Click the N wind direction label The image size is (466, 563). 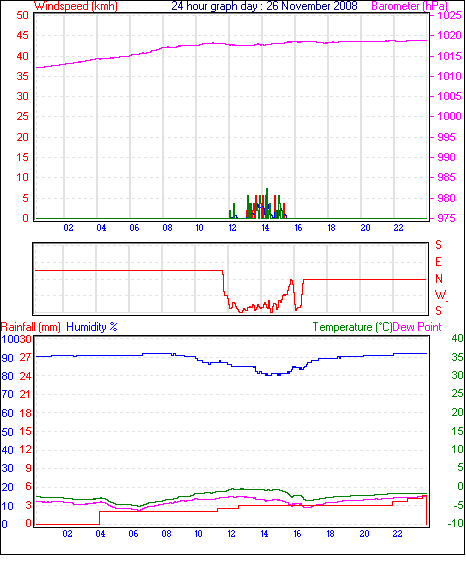[x=439, y=279]
